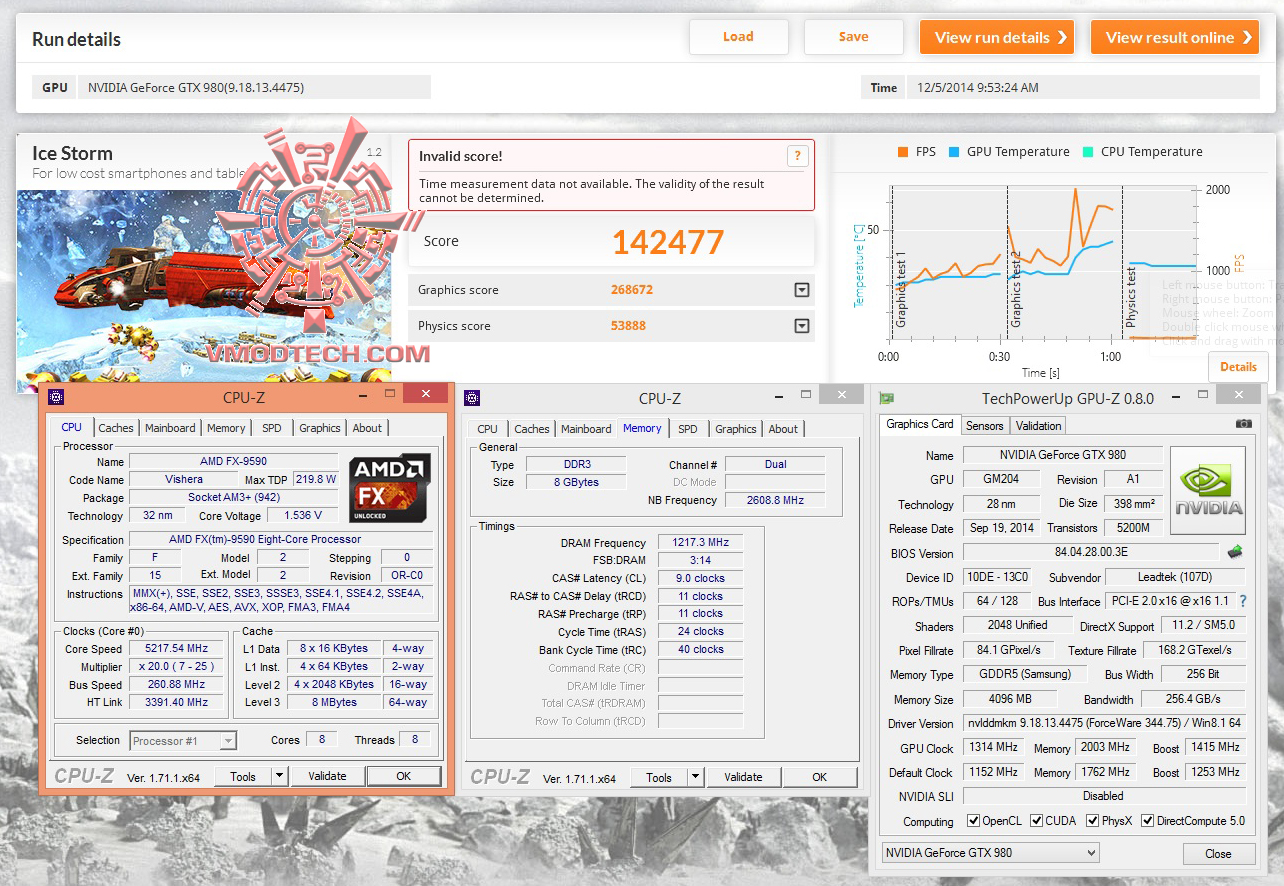The image size is (1284, 886).
Task: Open Graphics tab in the CPU-Z Memory window
Action: (x=736, y=429)
